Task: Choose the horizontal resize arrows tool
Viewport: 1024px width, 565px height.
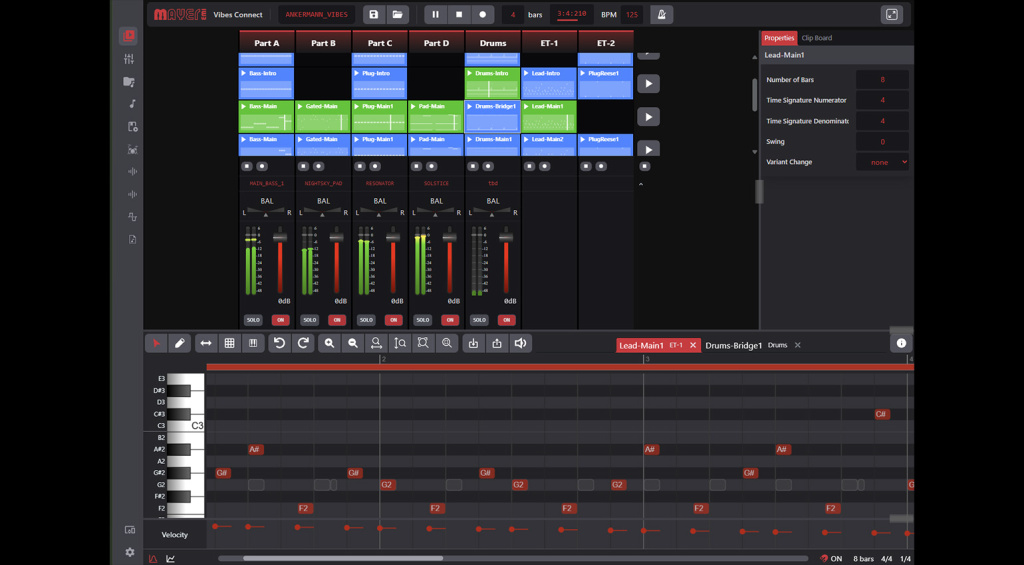Action: 206,343
